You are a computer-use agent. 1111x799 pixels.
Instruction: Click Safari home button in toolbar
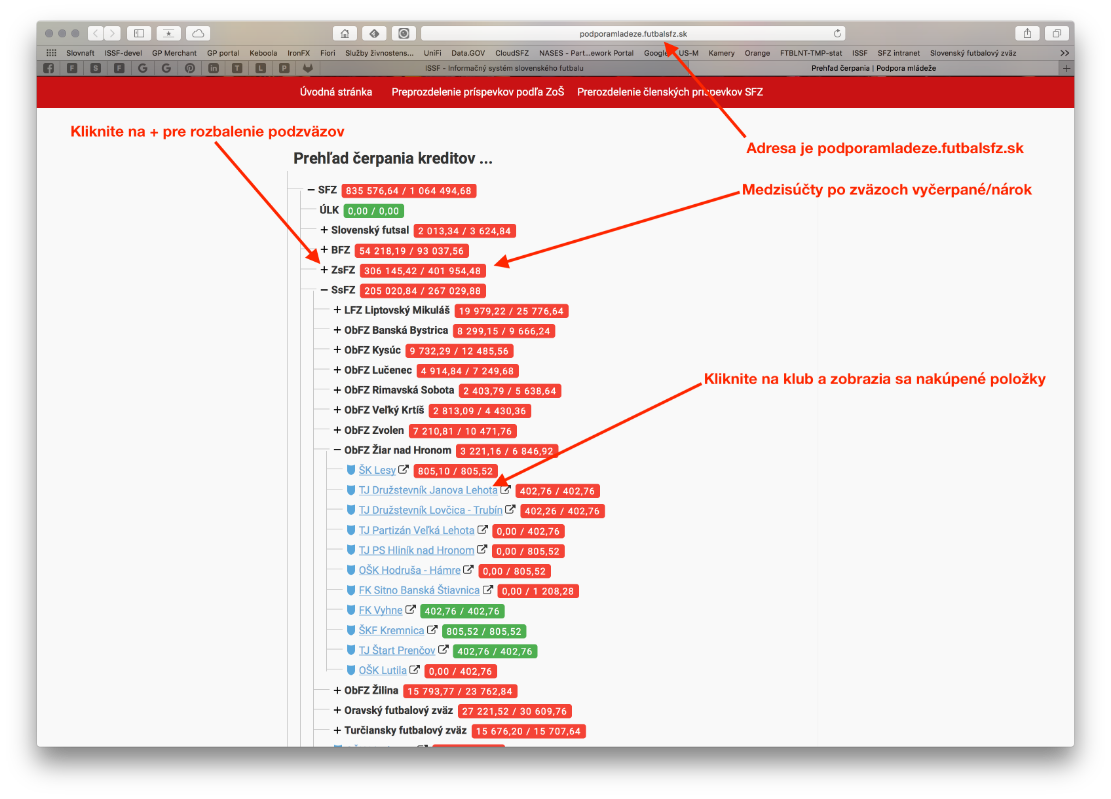[344, 33]
